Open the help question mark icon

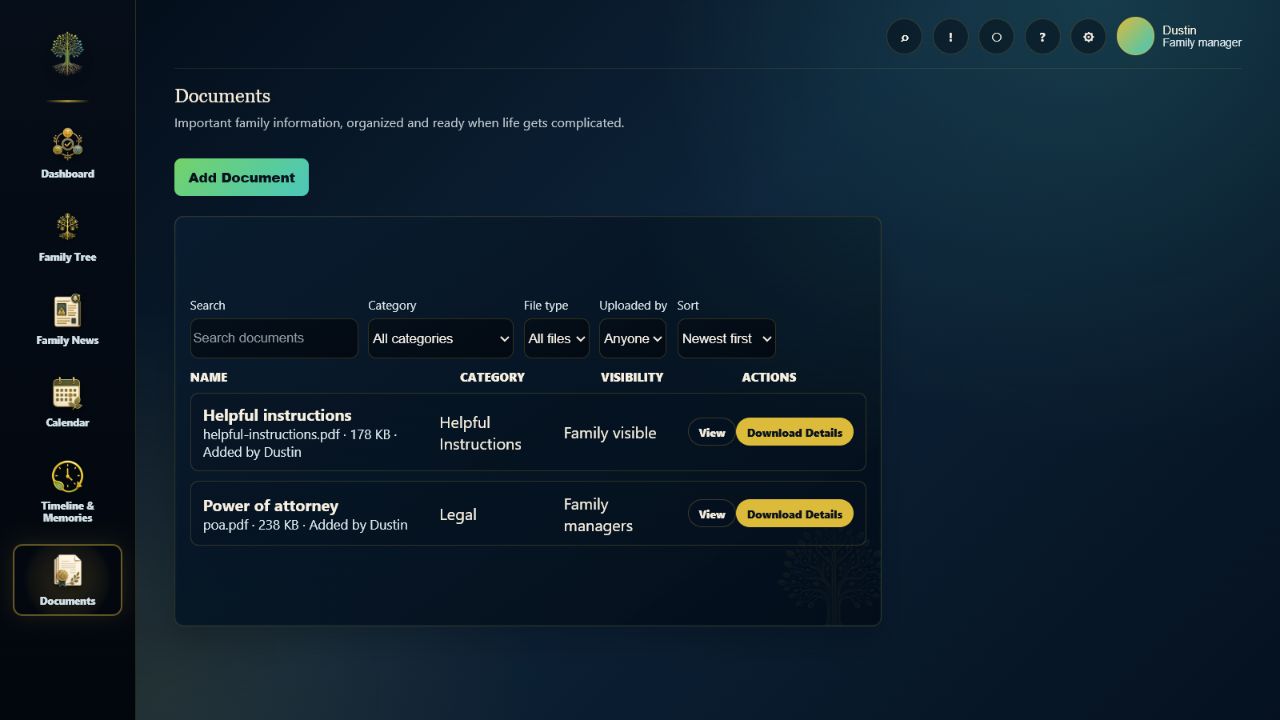point(1042,37)
